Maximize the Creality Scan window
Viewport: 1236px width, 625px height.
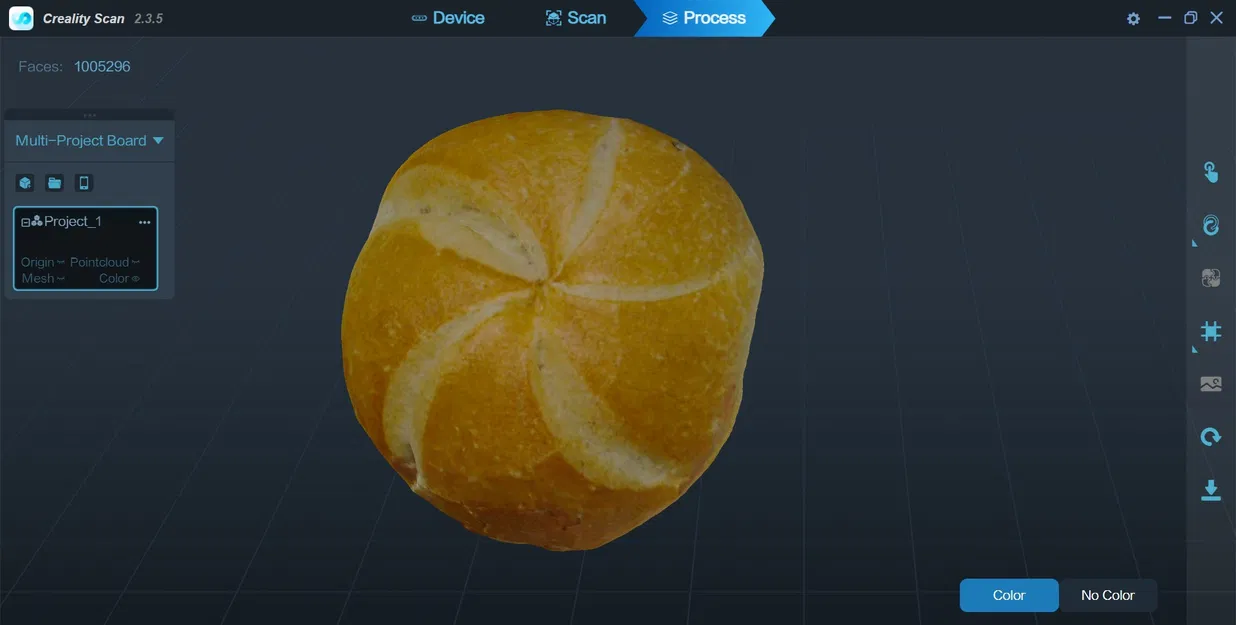[1190, 18]
